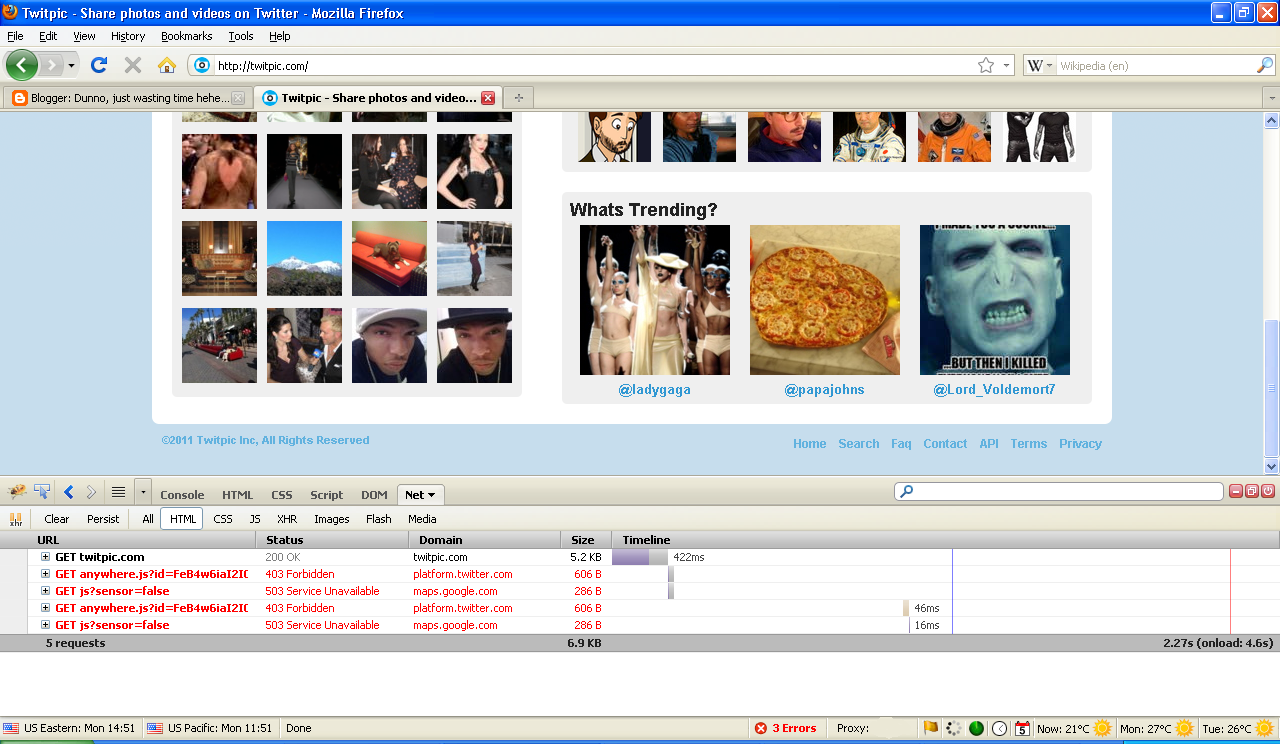Click Firefox forward arrow button
This screenshot has width=1280, height=744.
tap(50, 65)
